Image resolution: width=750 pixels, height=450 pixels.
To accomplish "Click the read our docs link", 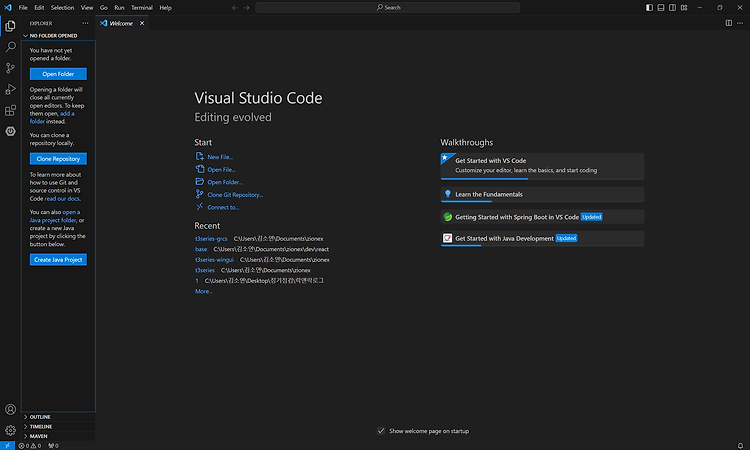I will point(62,198).
